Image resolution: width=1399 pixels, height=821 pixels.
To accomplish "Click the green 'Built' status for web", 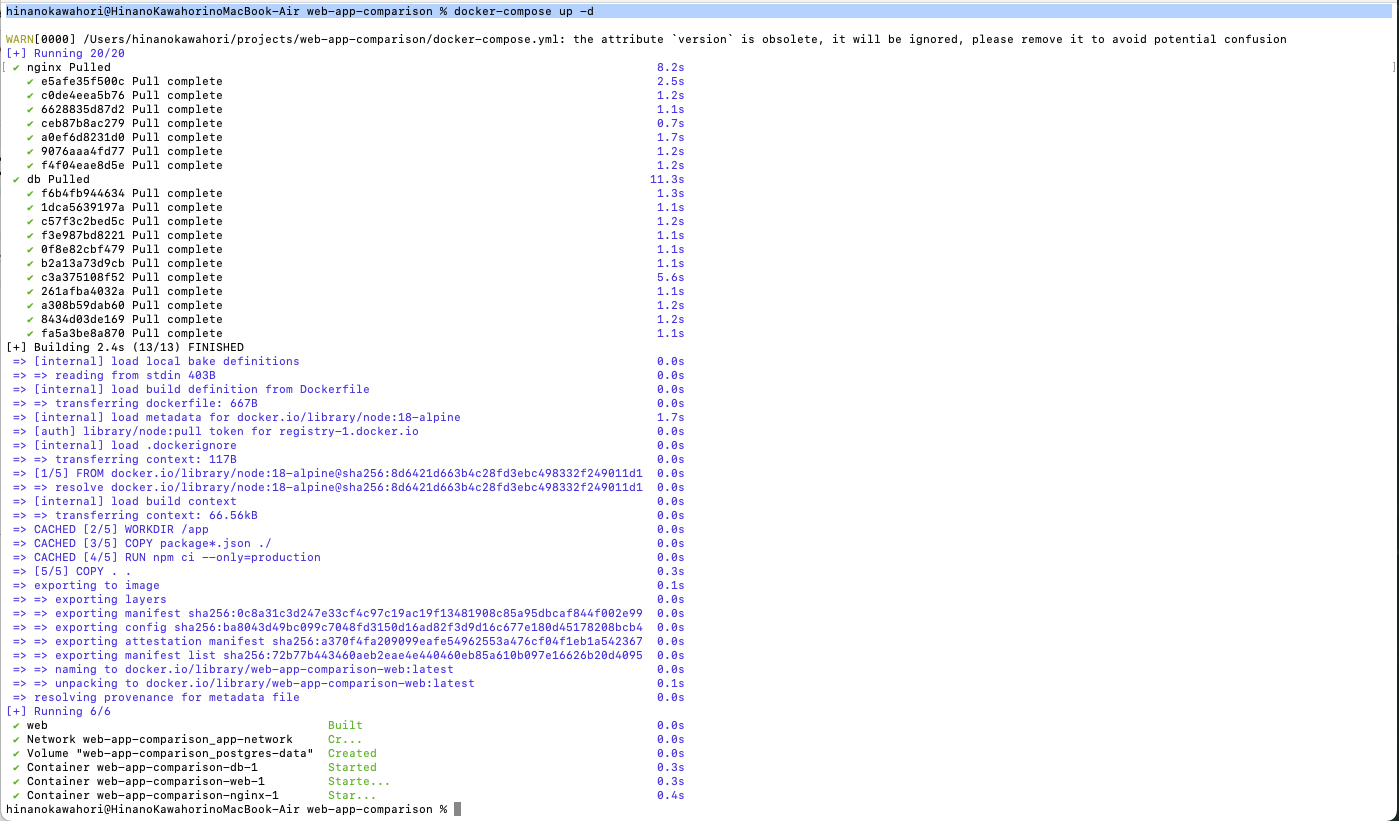I will tap(345, 725).
